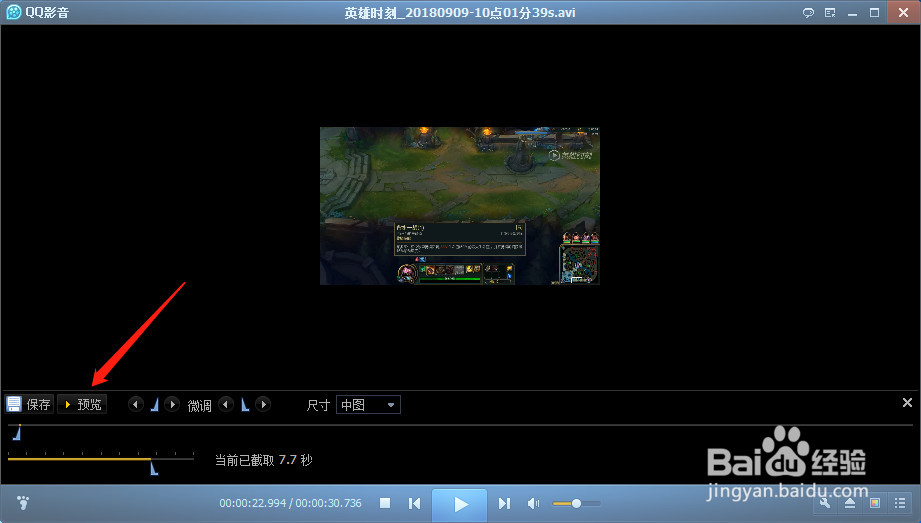Click the file title 英雄时刻_20180909-10点01分39s.avi

460,13
